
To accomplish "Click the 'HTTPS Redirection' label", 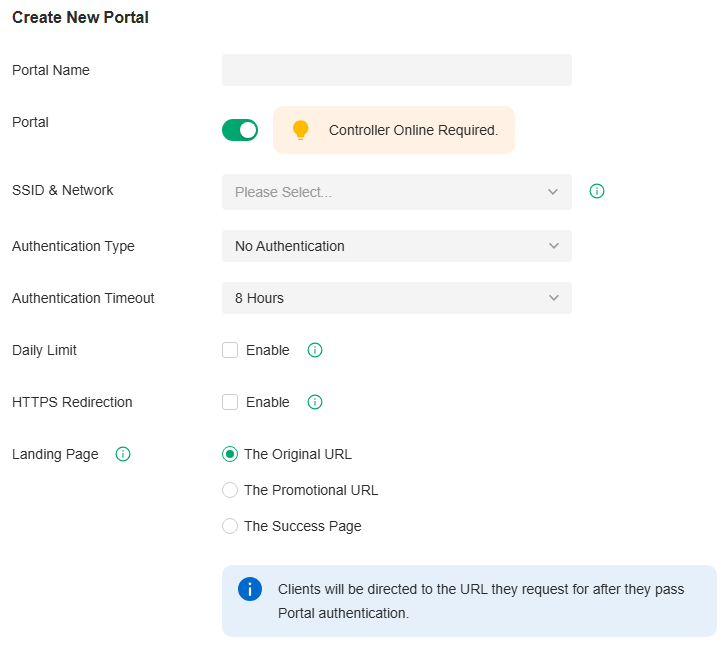I will 72,402.
